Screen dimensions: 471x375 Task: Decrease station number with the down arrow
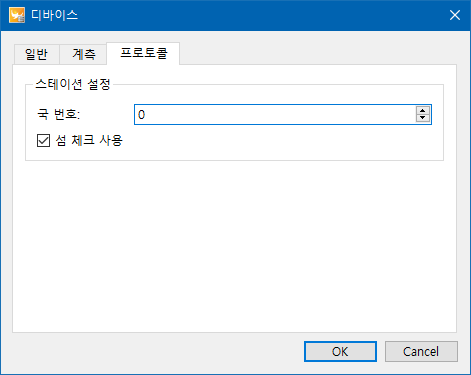(x=423, y=118)
